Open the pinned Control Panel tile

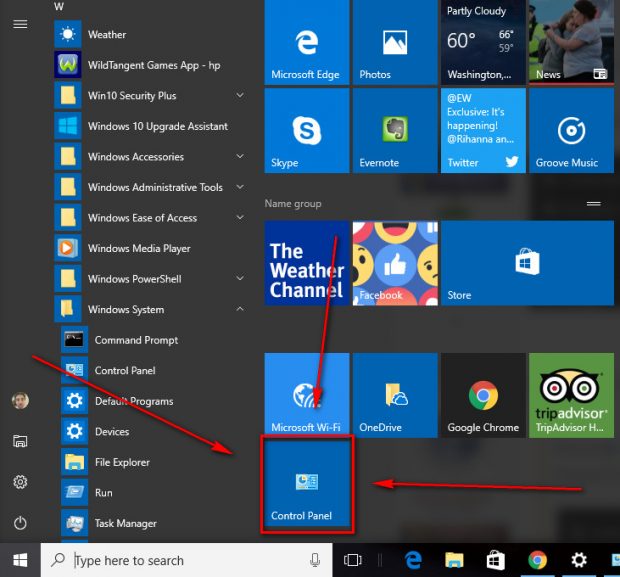pyautogui.click(x=307, y=484)
